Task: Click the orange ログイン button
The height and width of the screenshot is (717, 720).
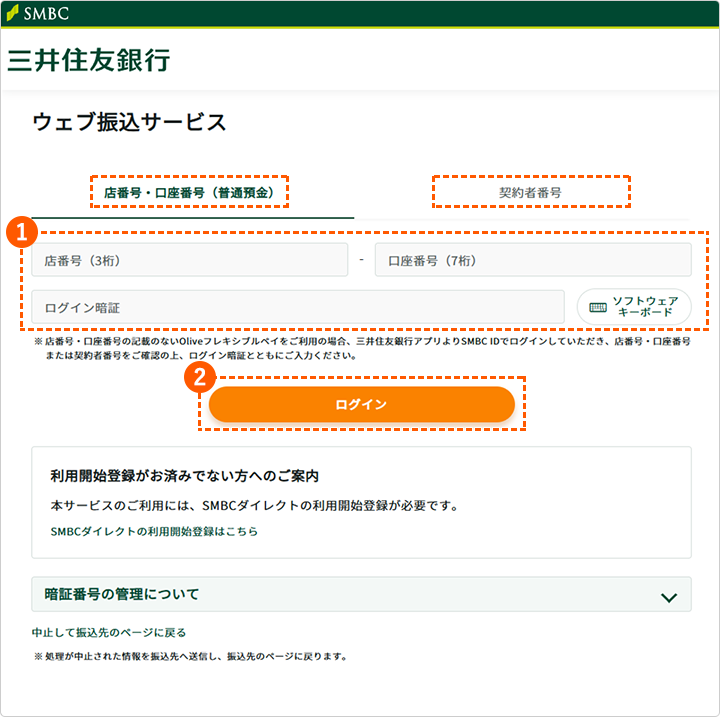Action: tap(362, 404)
